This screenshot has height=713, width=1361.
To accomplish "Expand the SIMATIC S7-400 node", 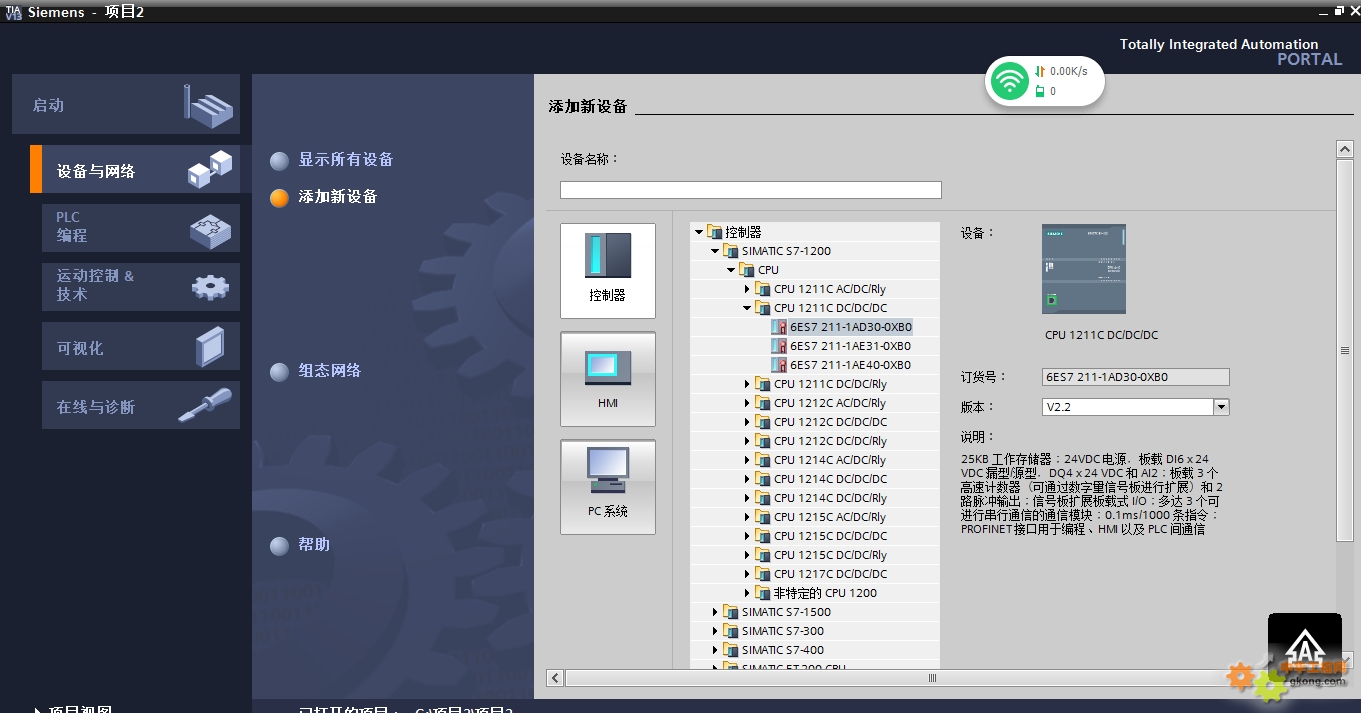I will click(x=715, y=650).
